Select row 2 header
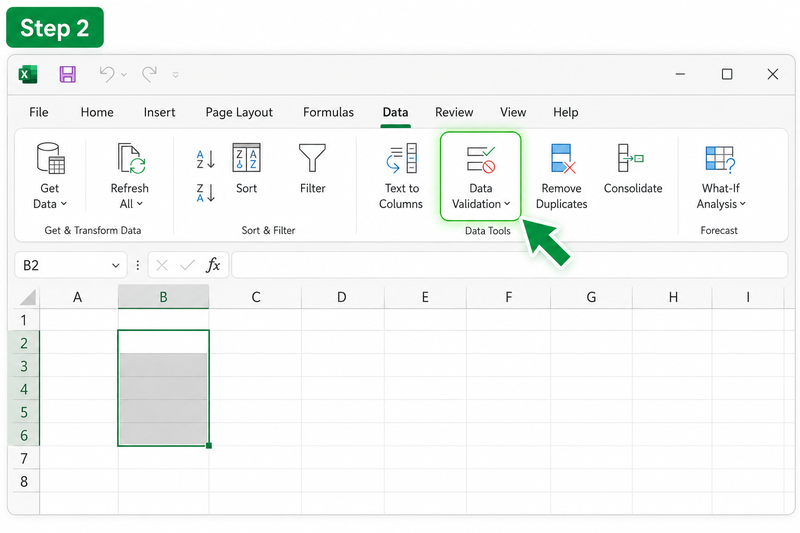 (24, 343)
